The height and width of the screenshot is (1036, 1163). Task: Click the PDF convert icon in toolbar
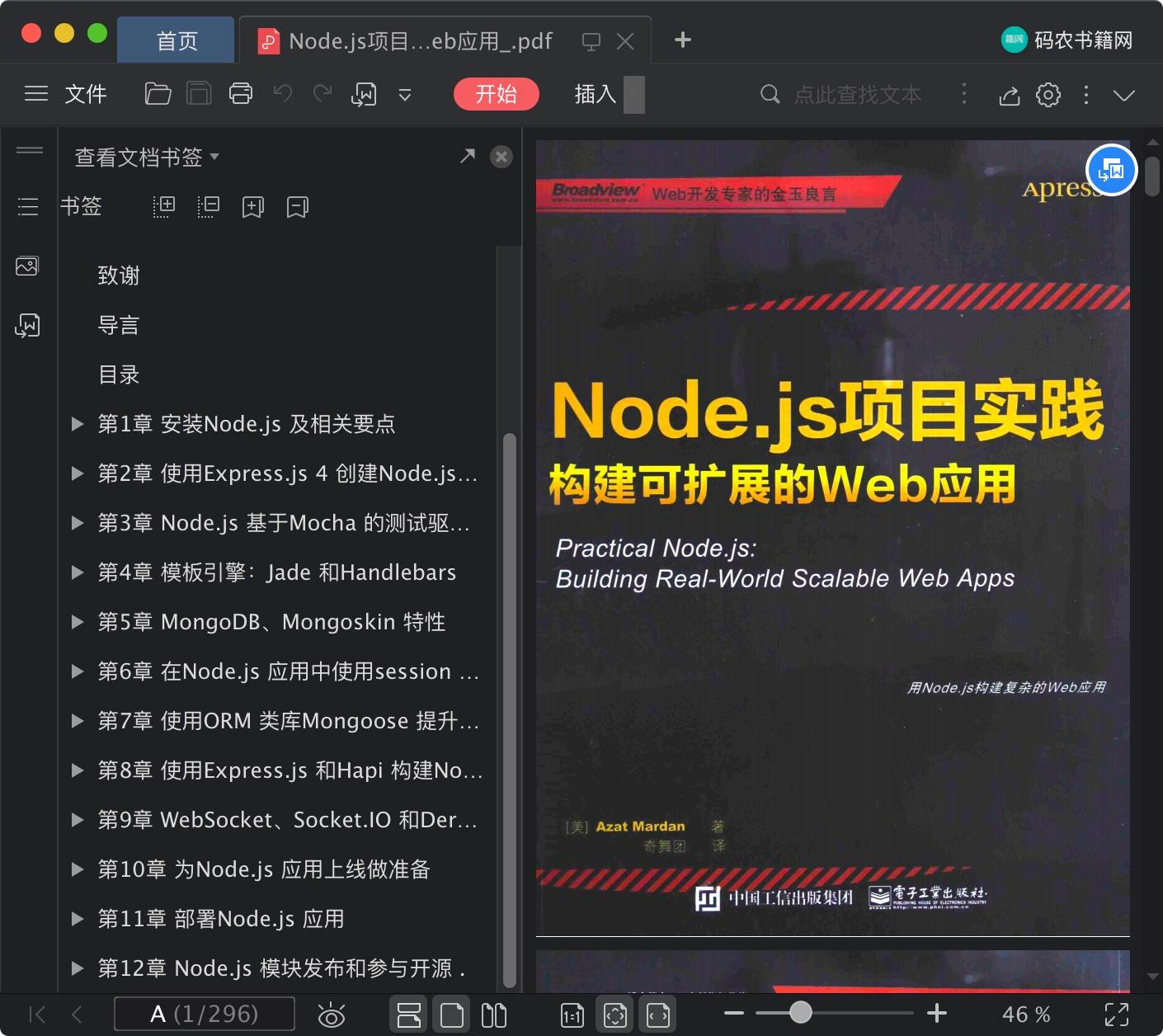[x=364, y=95]
